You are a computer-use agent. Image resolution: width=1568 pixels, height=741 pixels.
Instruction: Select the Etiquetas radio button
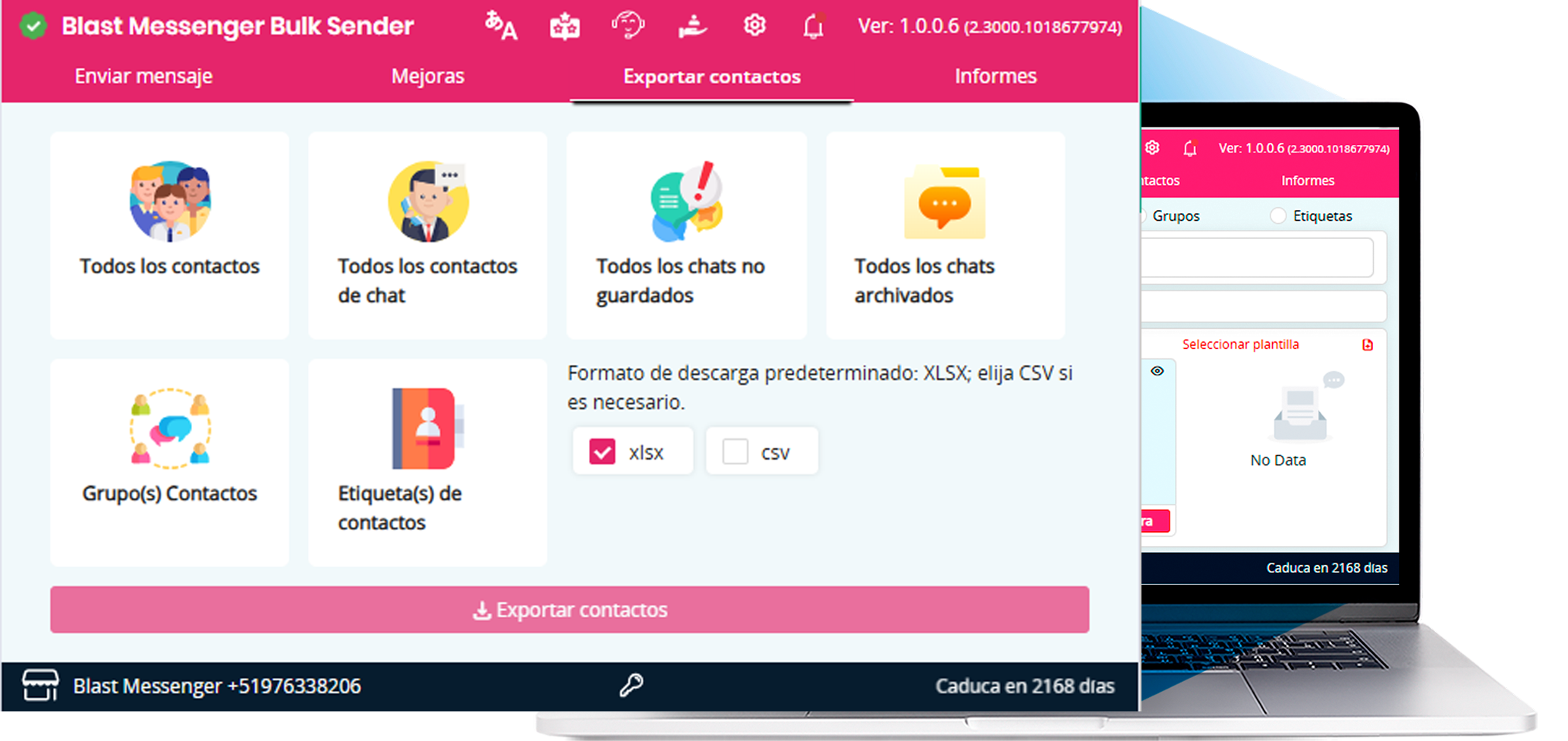1278,216
